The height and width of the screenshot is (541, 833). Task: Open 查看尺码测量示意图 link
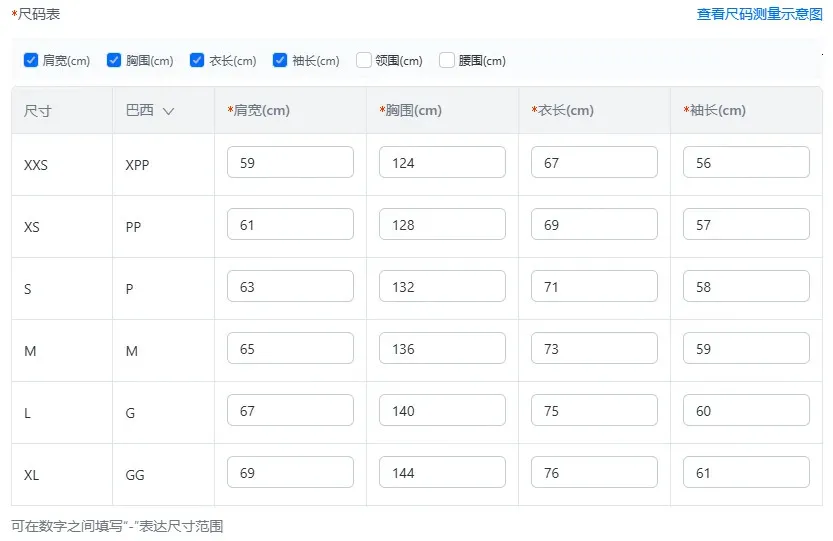point(759,14)
